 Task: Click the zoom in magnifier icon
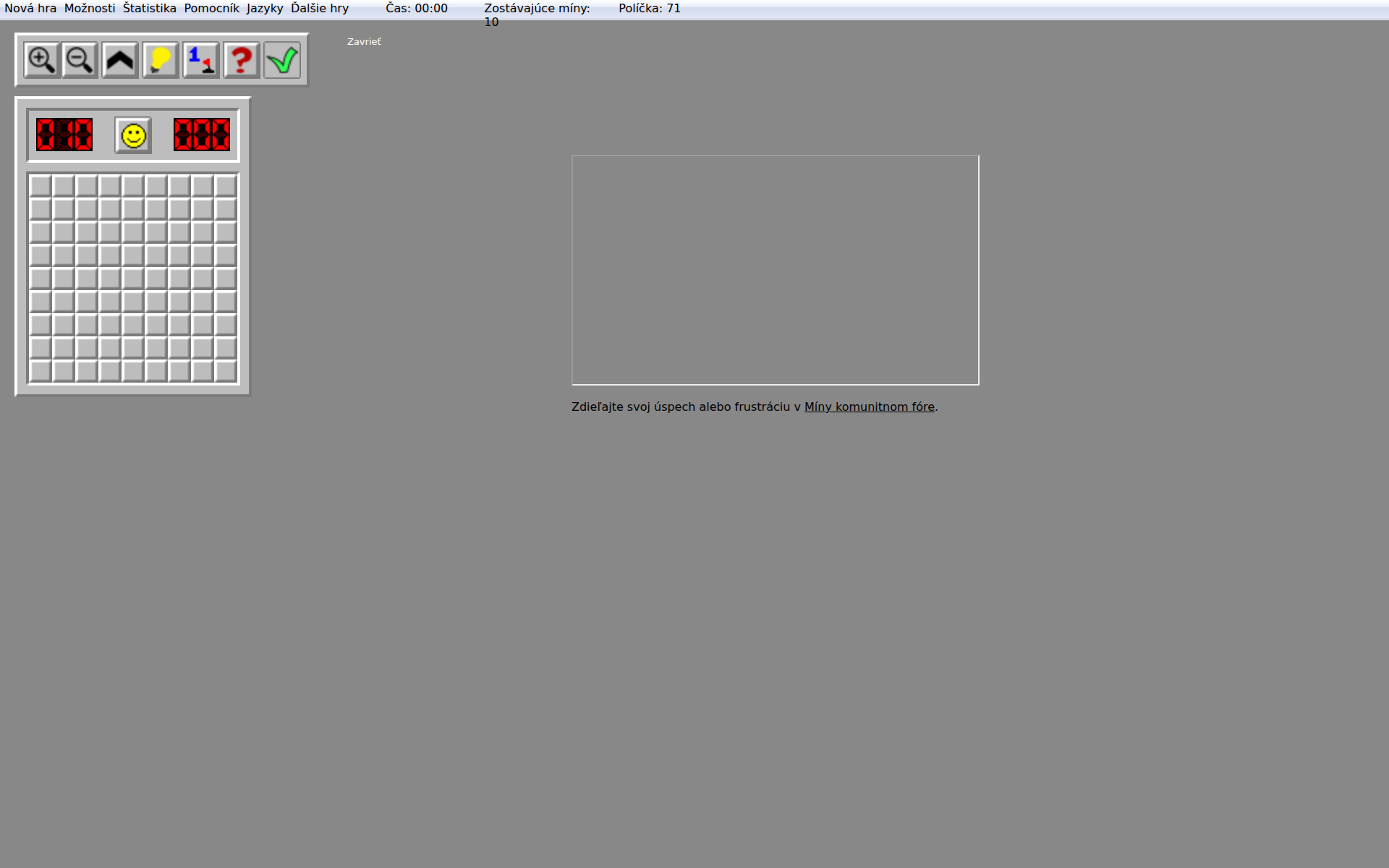41,60
